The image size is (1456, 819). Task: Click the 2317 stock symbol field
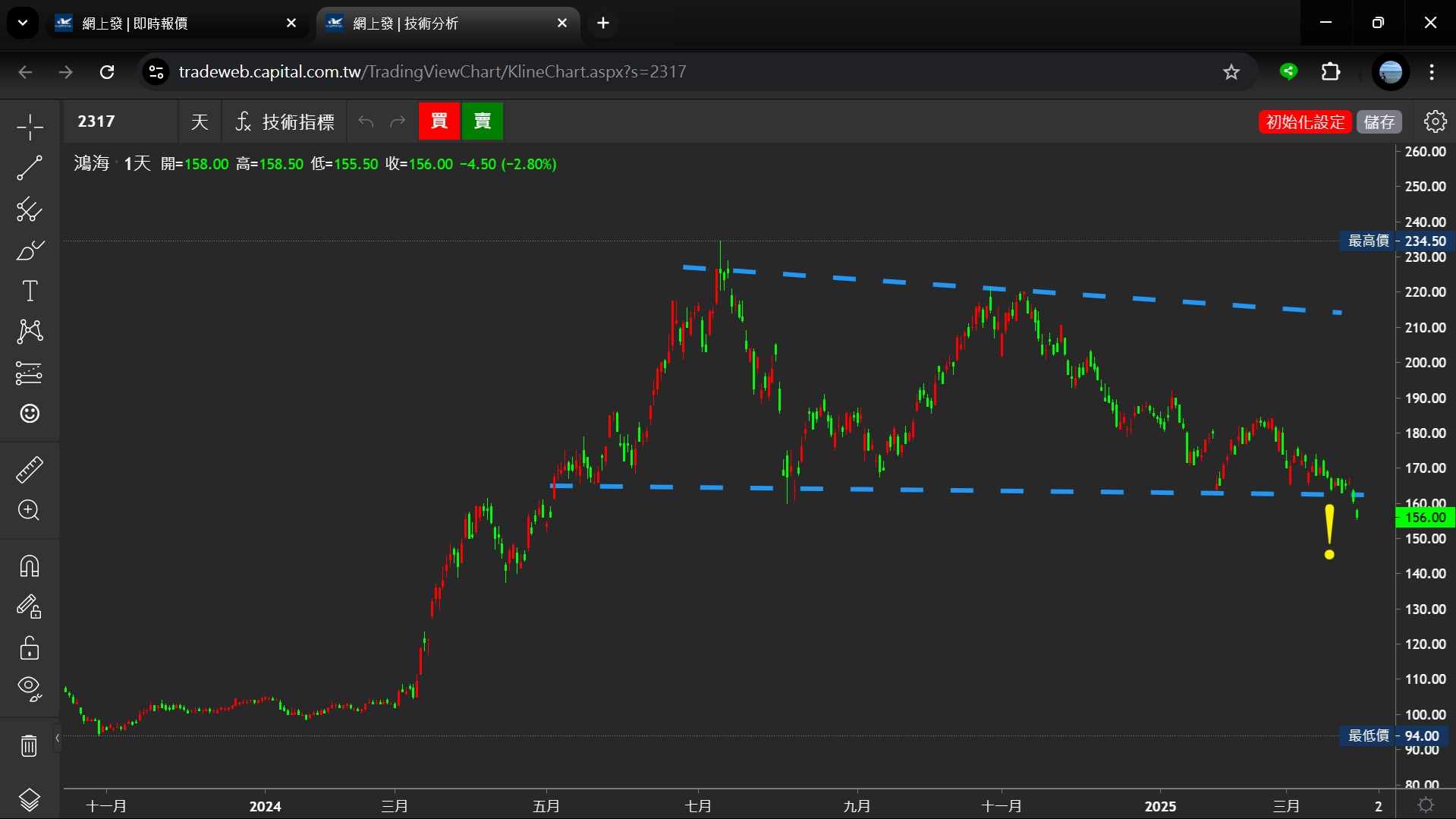point(121,121)
